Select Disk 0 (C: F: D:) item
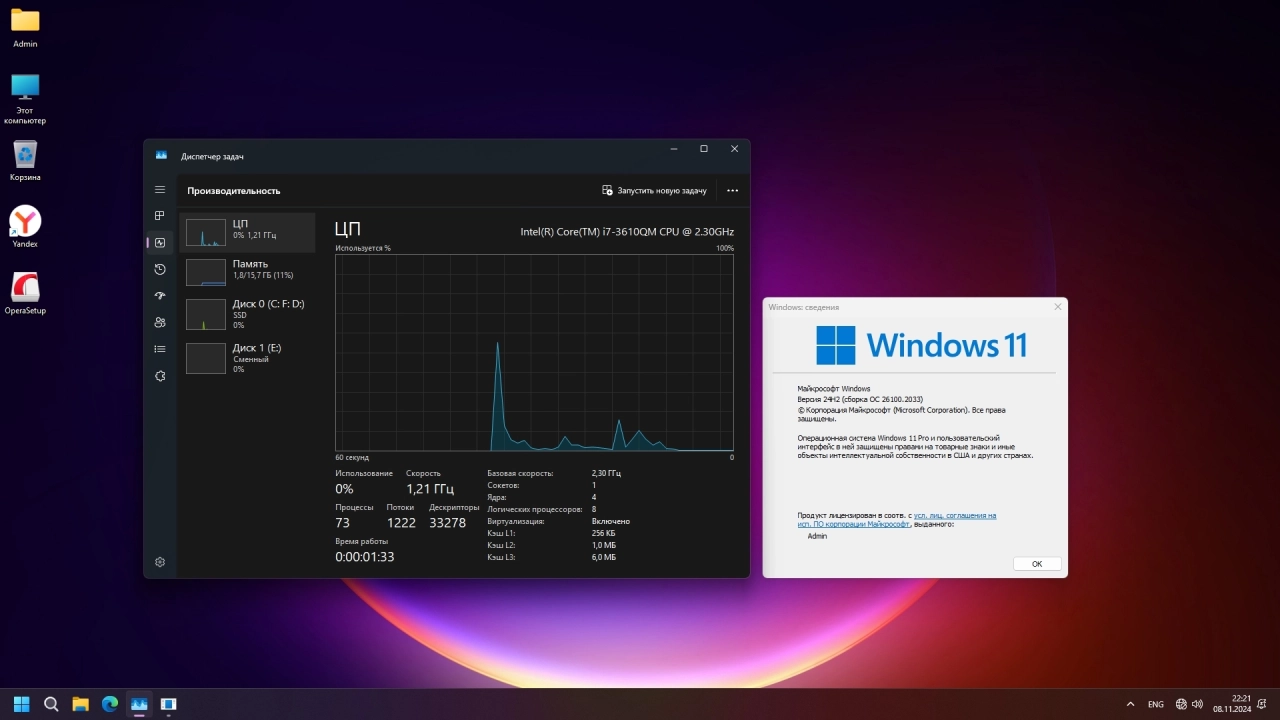The width and height of the screenshot is (1280, 720). 247,314
